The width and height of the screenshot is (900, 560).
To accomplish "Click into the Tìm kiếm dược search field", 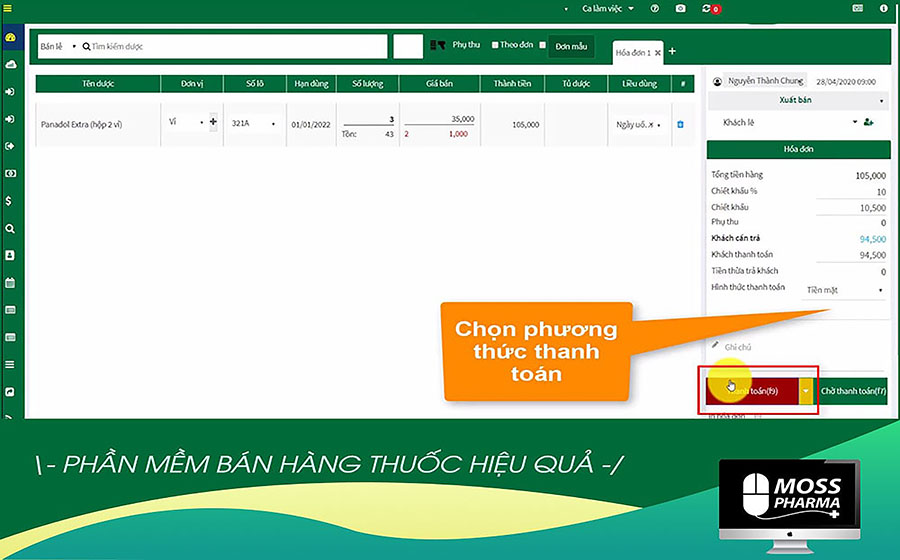I will 234,46.
